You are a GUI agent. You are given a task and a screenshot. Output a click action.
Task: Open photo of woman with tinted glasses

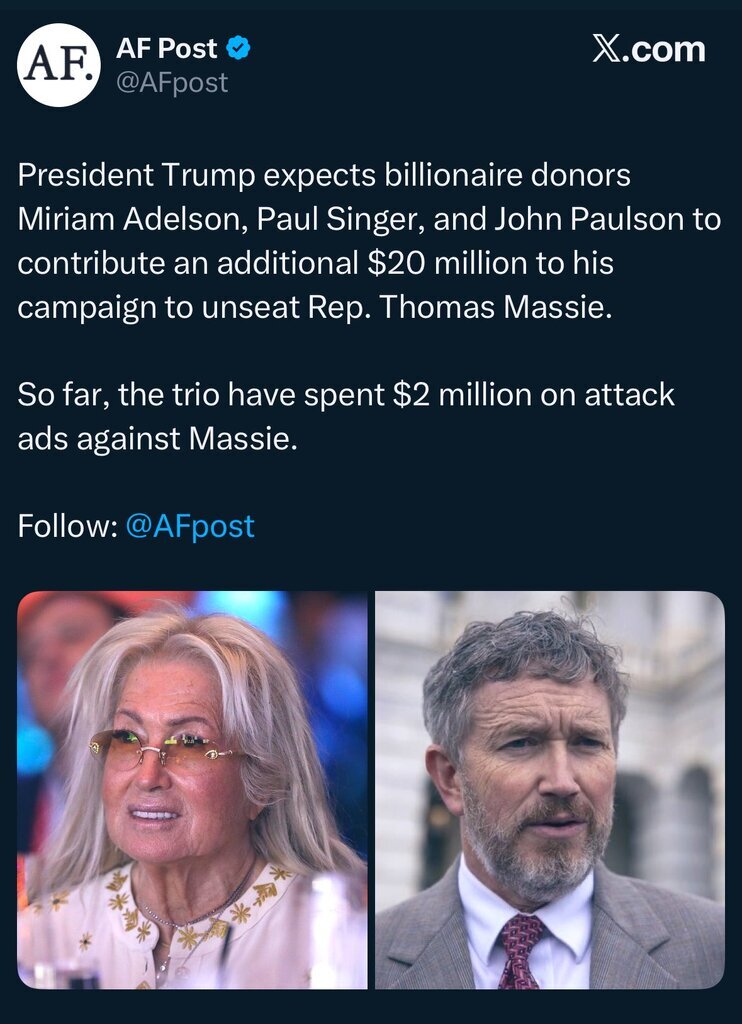192,789
